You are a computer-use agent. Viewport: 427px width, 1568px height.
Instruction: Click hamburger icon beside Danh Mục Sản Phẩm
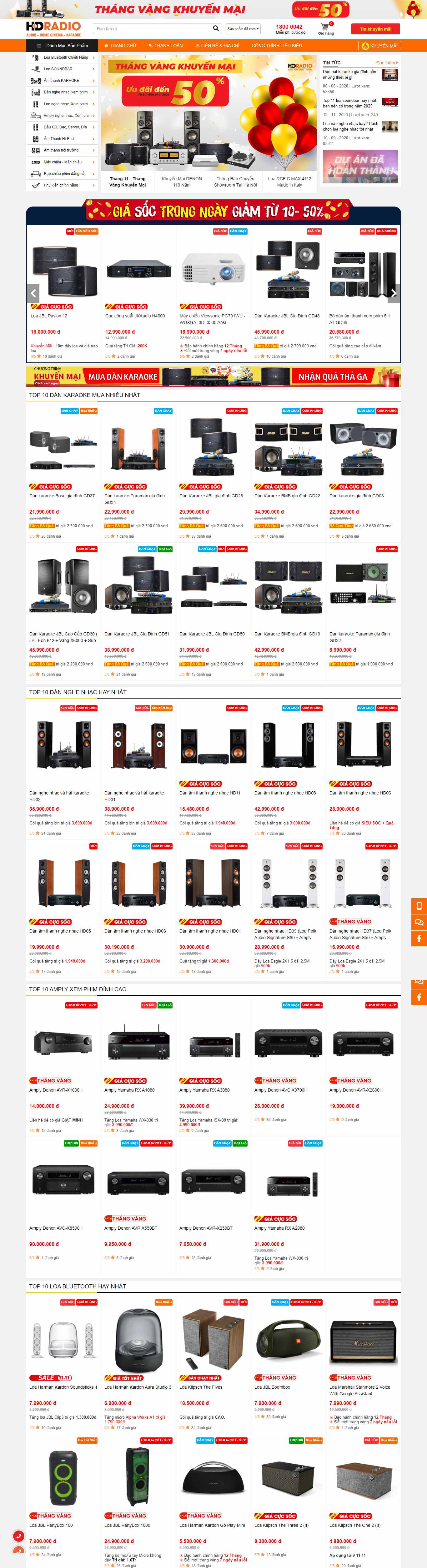click(39, 46)
